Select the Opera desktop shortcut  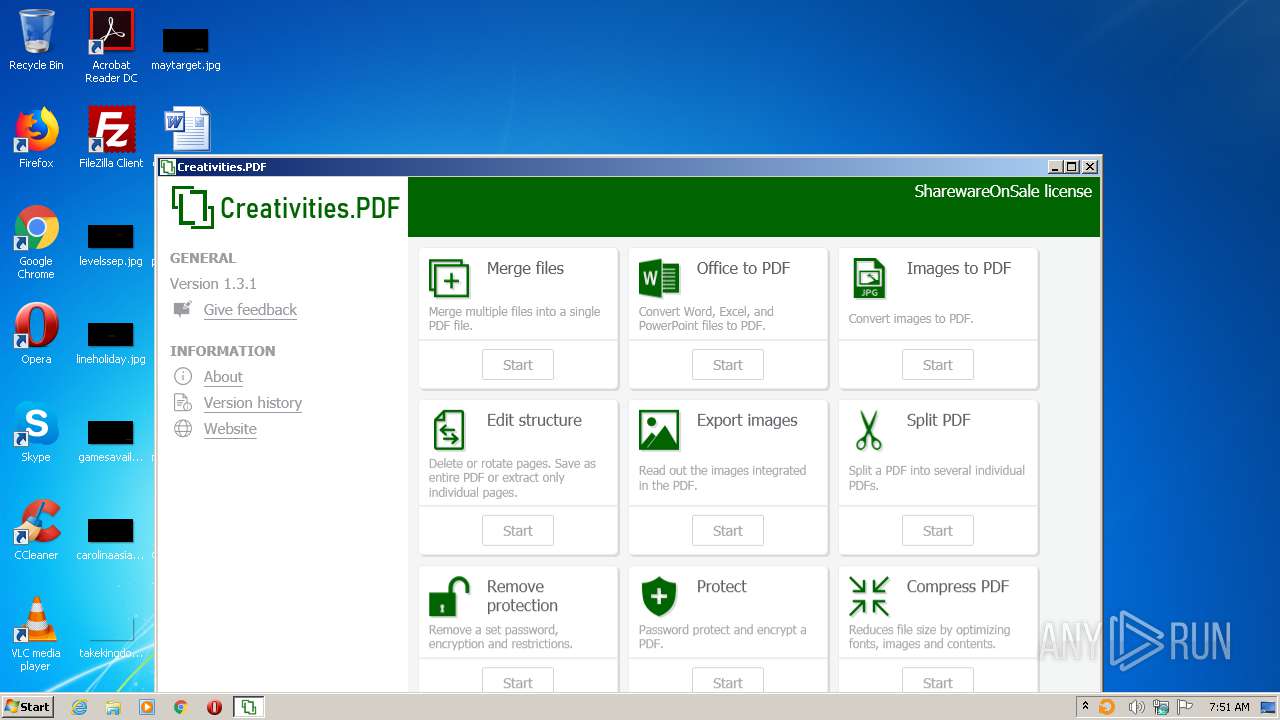tap(36, 334)
